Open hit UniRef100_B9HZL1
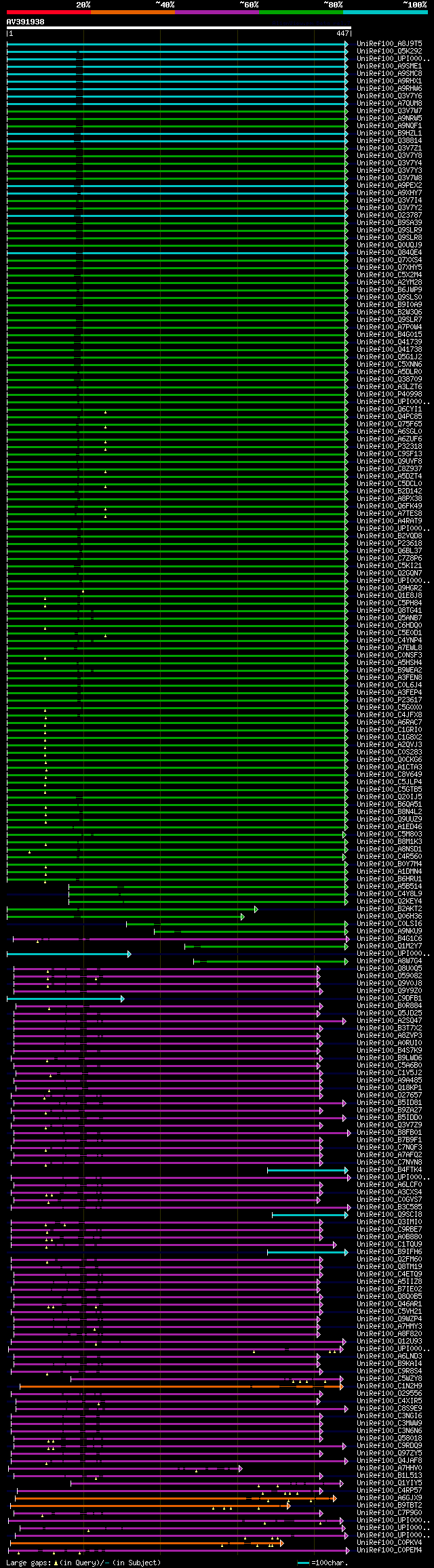Viewport: 434px width, 1568px height. [389, 133]
